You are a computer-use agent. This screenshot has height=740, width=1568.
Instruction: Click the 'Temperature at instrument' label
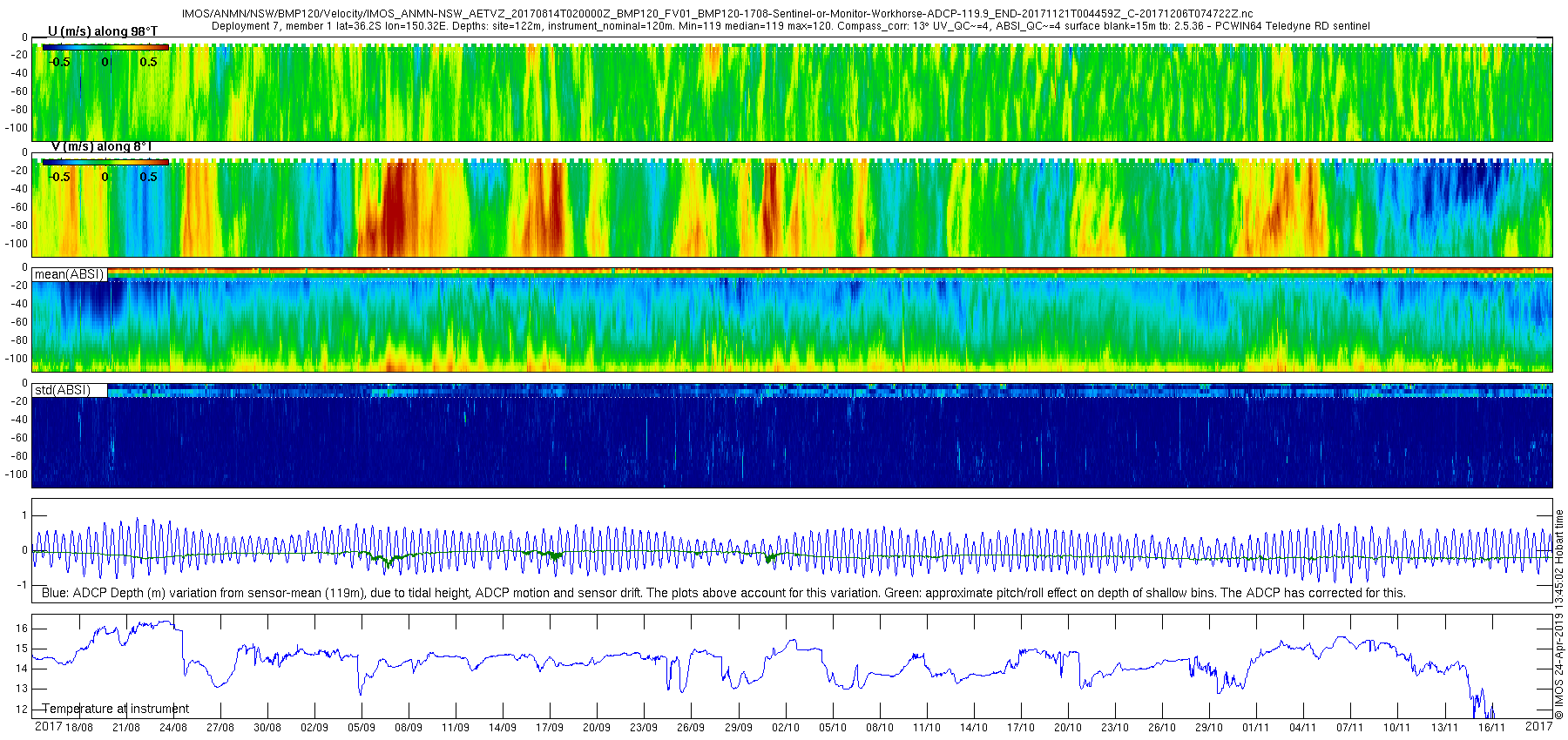coord(116,709)
